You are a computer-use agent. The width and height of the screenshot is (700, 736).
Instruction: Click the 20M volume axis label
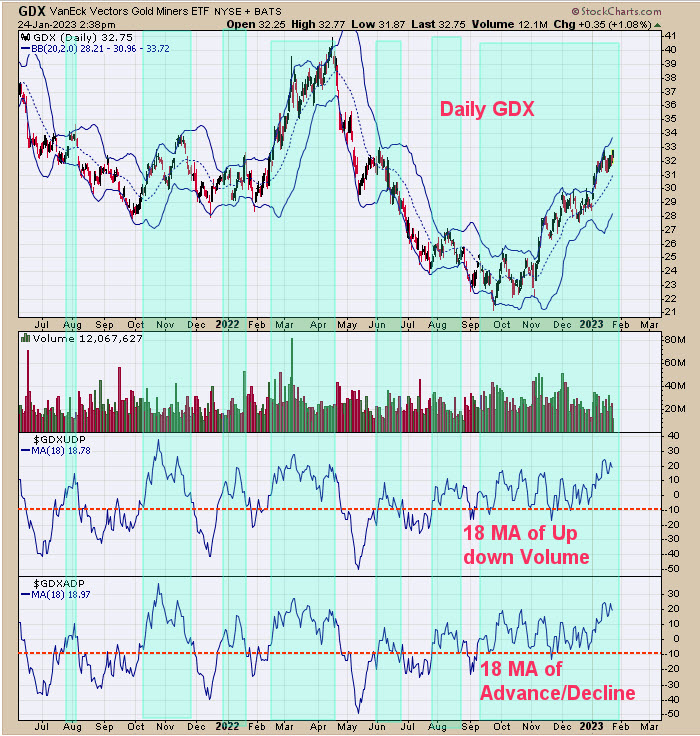click(x=675, y=409)
